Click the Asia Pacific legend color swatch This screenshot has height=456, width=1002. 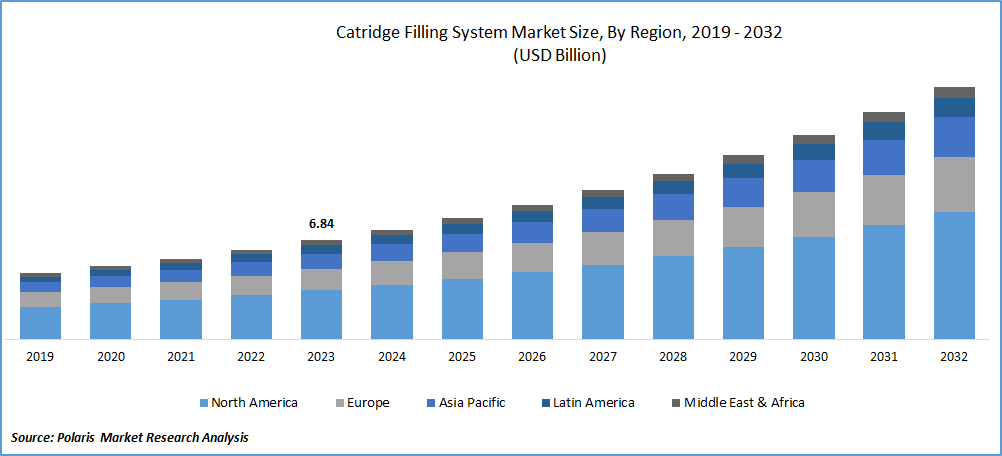[x=431, y=403]
